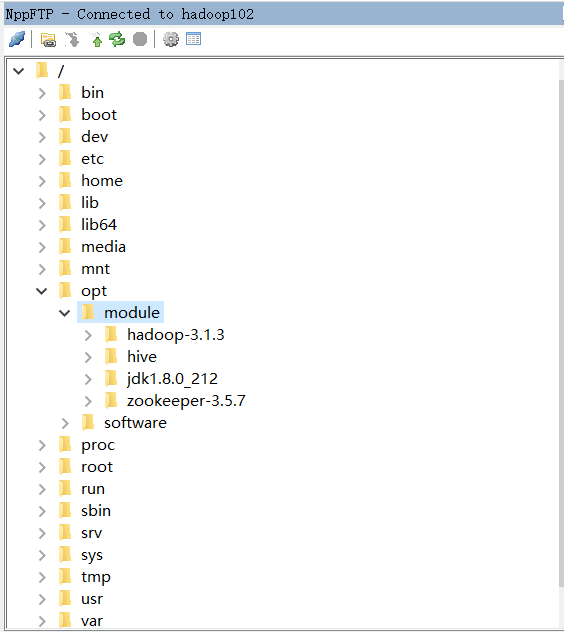This screenshot has height=632, width=564.
Task: Select the tmp folder name
Action: [x=96, y=577]
